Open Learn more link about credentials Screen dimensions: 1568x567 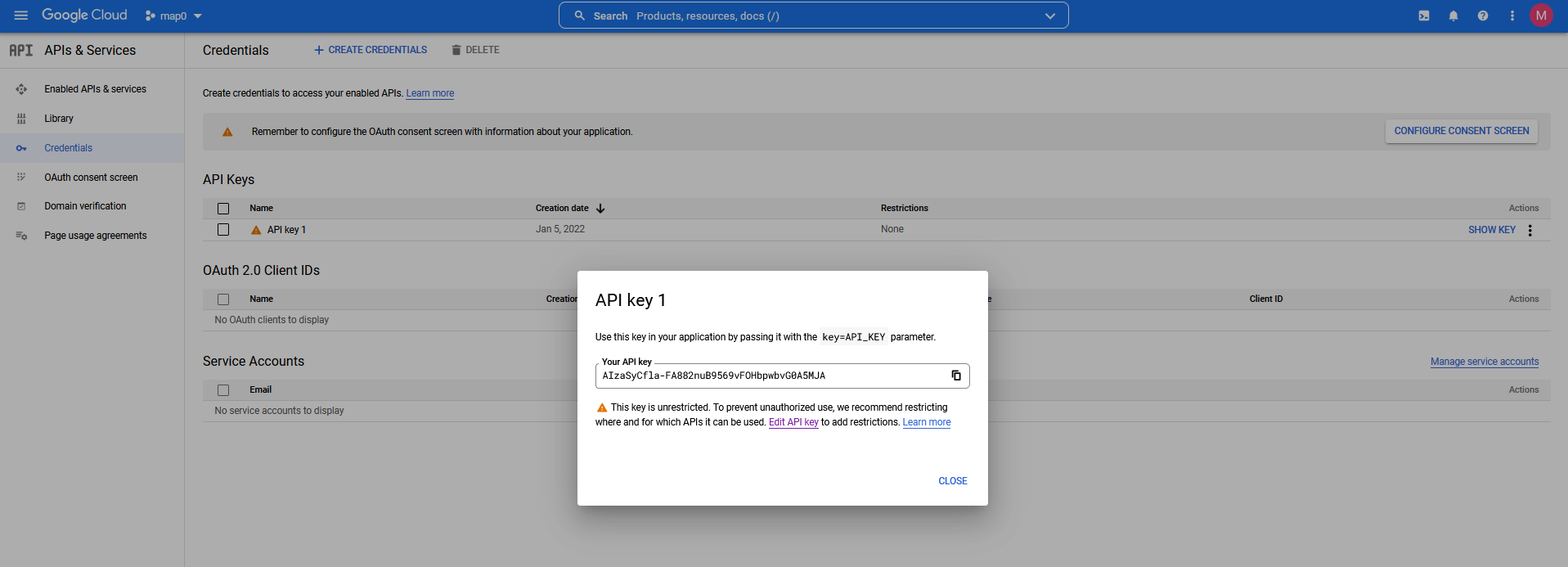coord(430,93)
